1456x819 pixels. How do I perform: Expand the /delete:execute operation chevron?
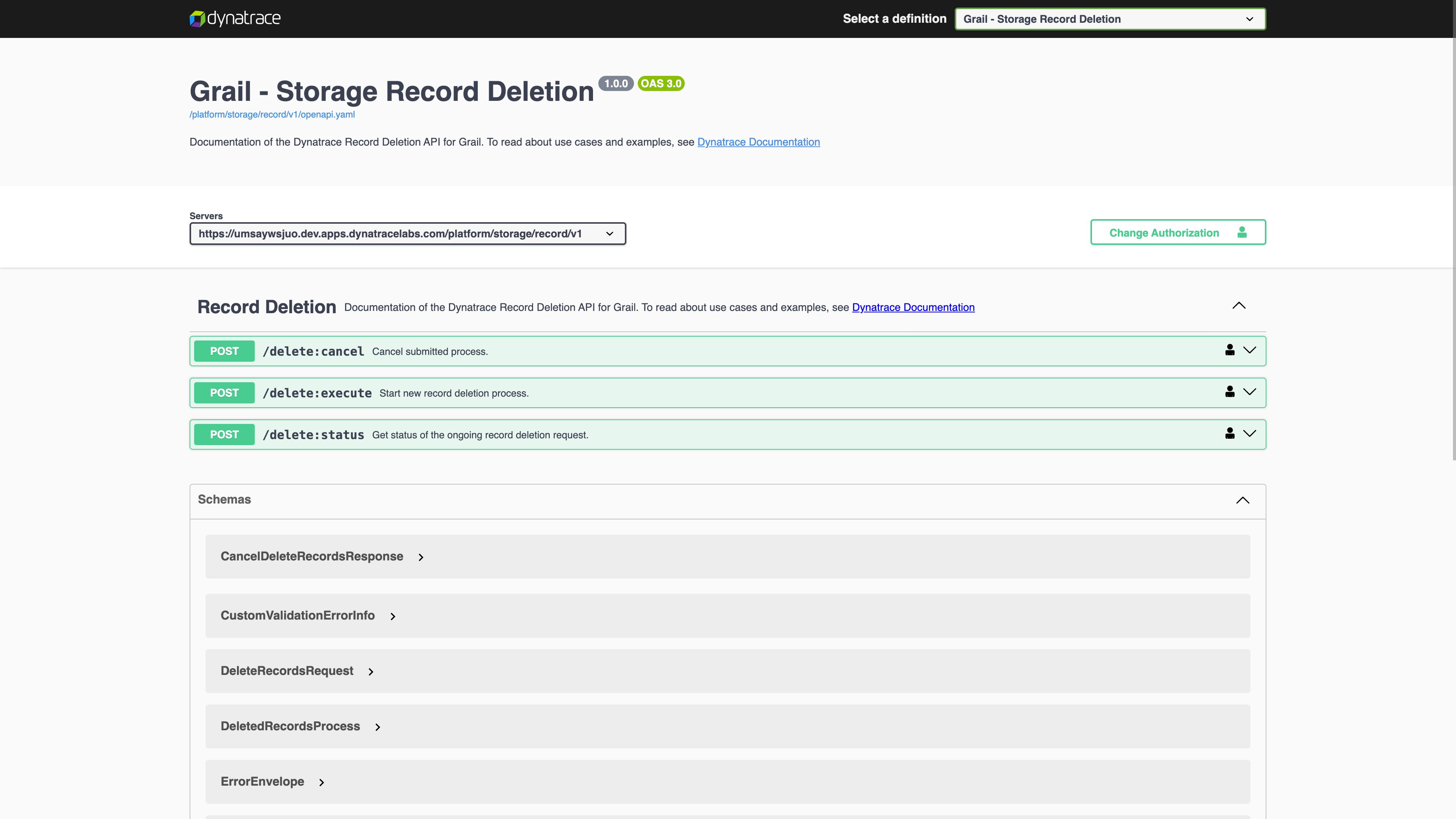(x=1249, y=392)
